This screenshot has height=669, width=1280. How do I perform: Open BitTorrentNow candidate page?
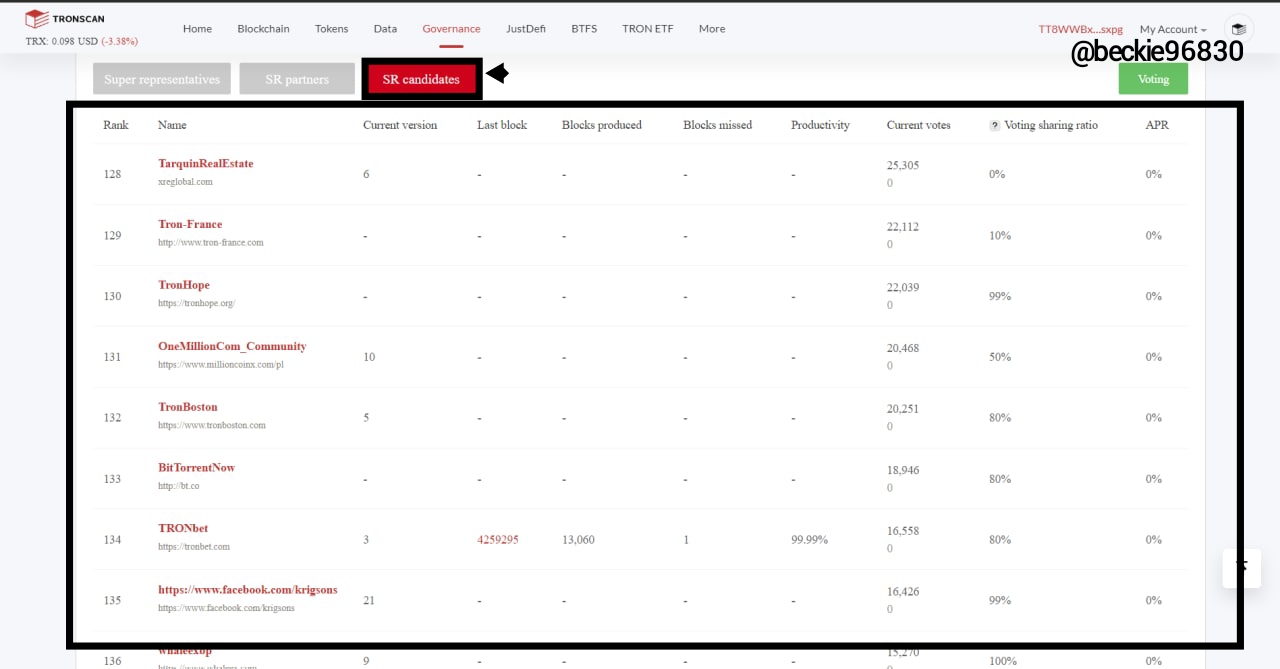(196, 467)
